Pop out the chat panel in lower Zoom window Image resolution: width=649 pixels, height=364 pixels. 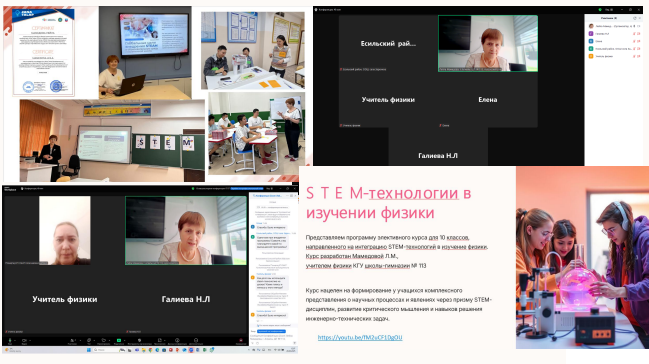[291, 195]
